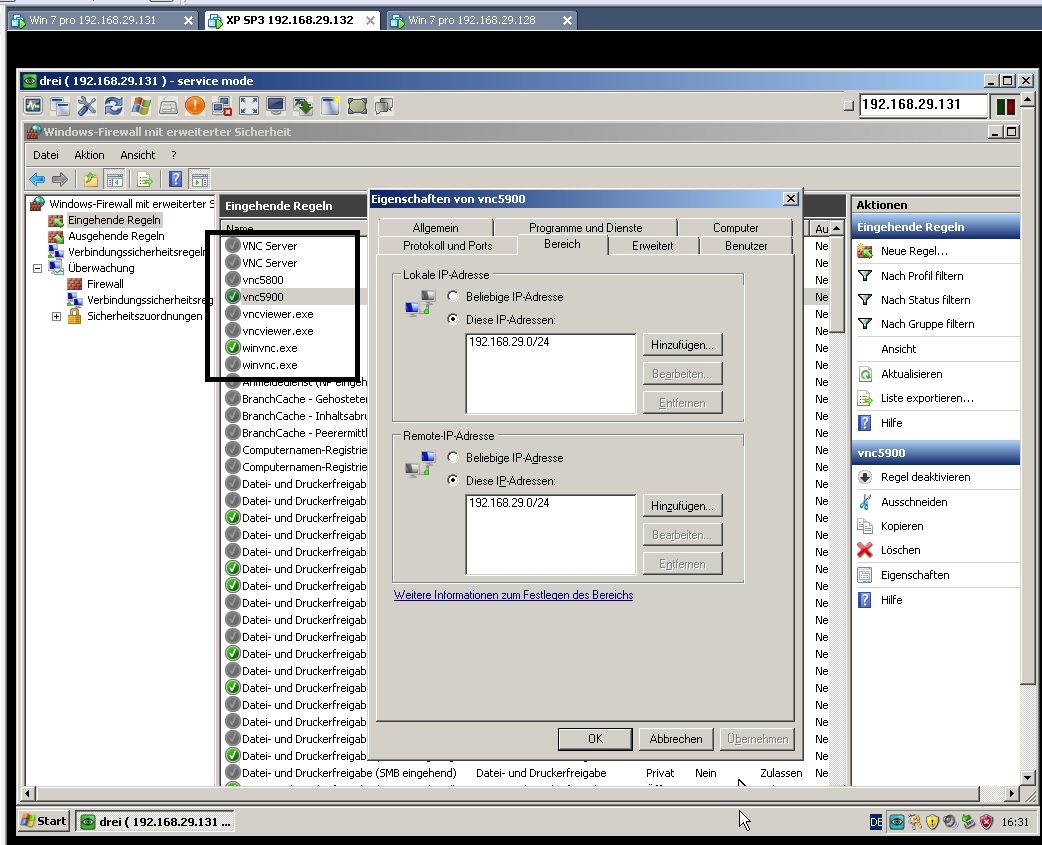The image size is (1042, 845).
Task: Select Beliebige IP-Adresse under Lokale IP-Adresse
Action: coord(453,296)
